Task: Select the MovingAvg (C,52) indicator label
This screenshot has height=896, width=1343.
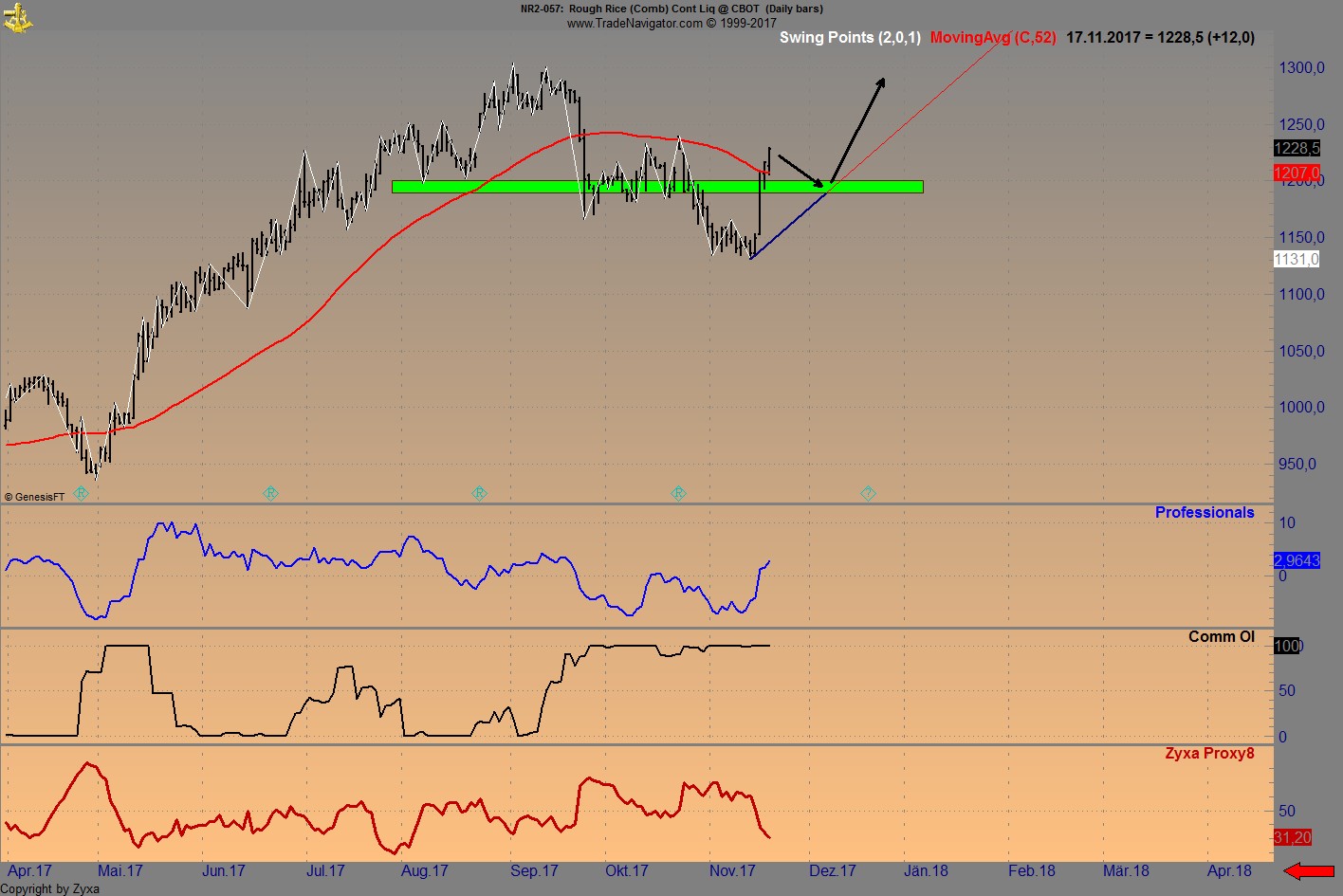Action: [993, 38]
